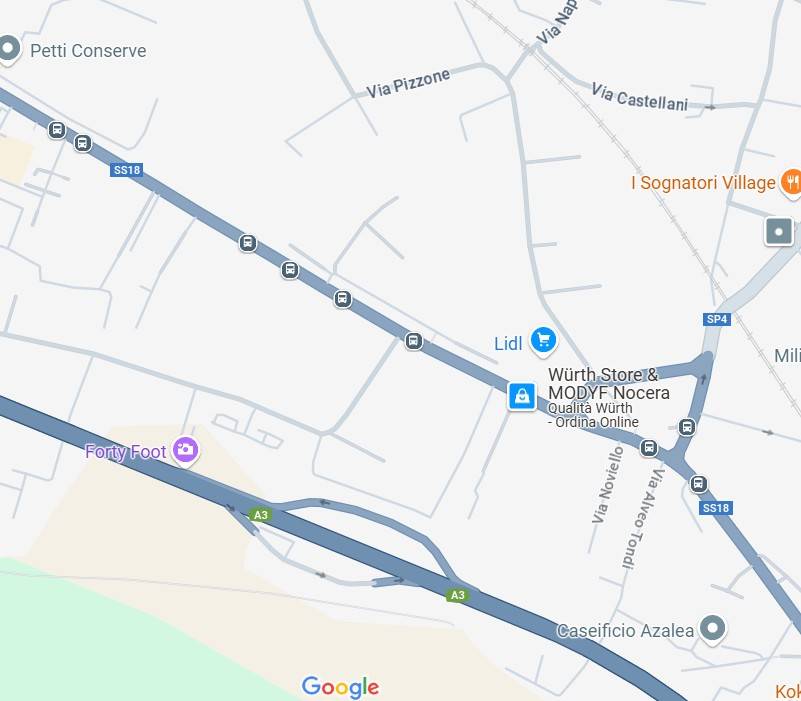Click the bus stop just below SP4

[x=687, y=427]
